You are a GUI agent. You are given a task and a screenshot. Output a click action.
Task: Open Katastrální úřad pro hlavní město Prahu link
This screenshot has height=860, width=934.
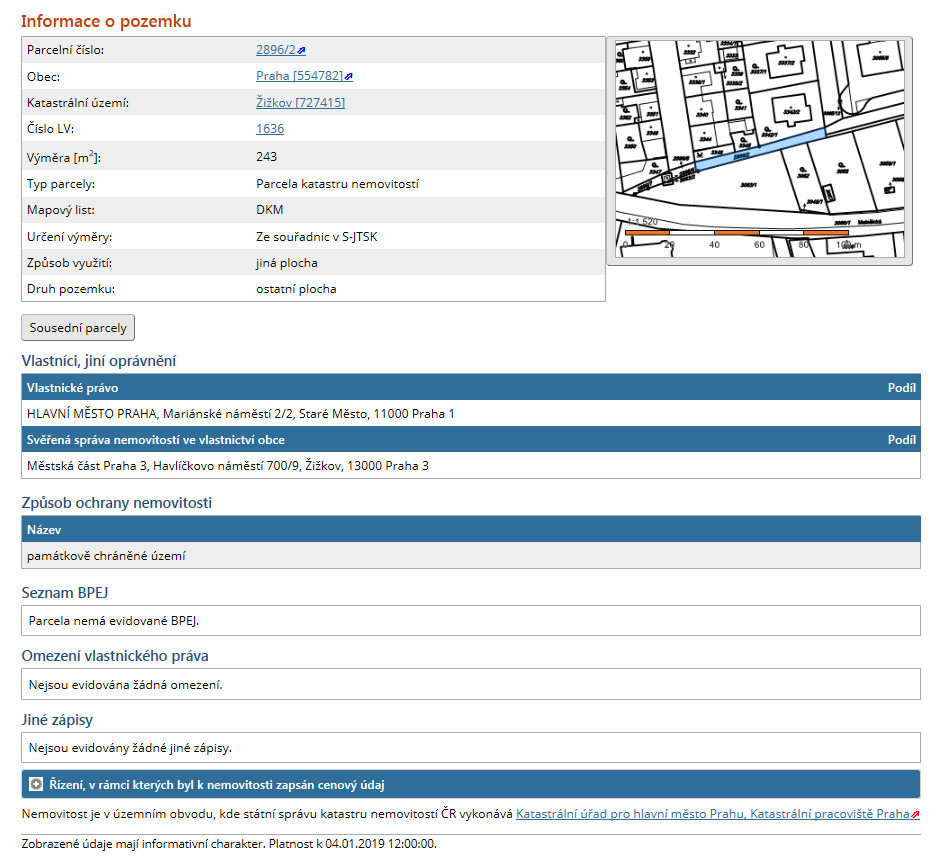click(x=712, y=814)
